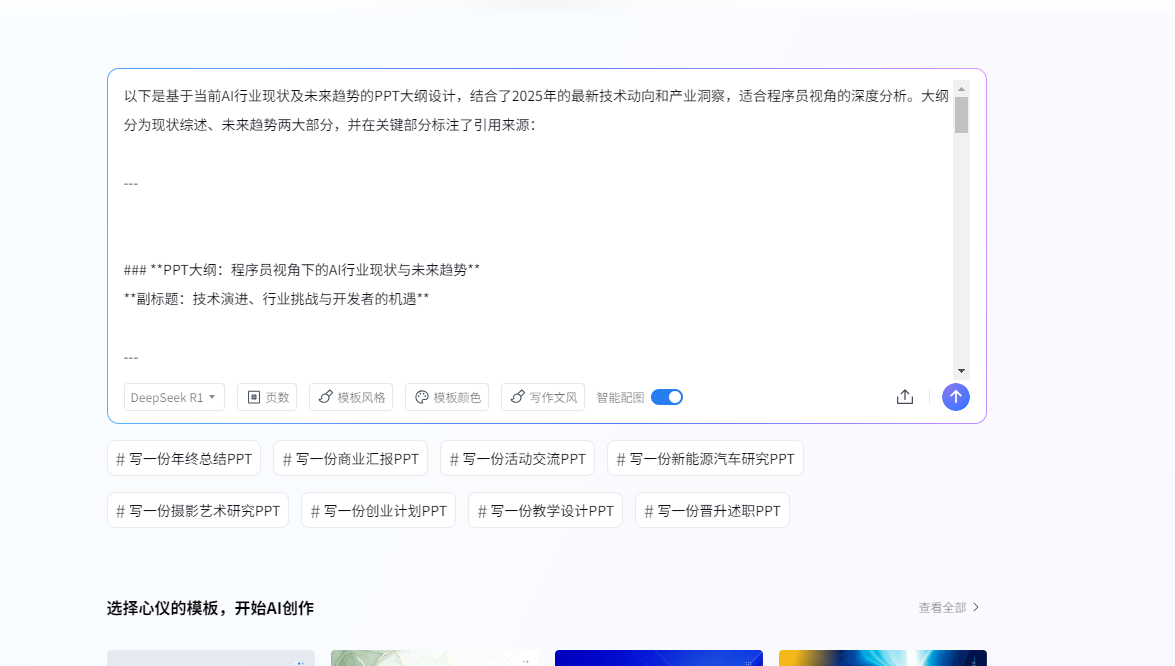Select the 写一份摄影艺术研究PPT suggestion
Image resolution: width=1175 pixels, height=666 pixels.
coord(198,510)
